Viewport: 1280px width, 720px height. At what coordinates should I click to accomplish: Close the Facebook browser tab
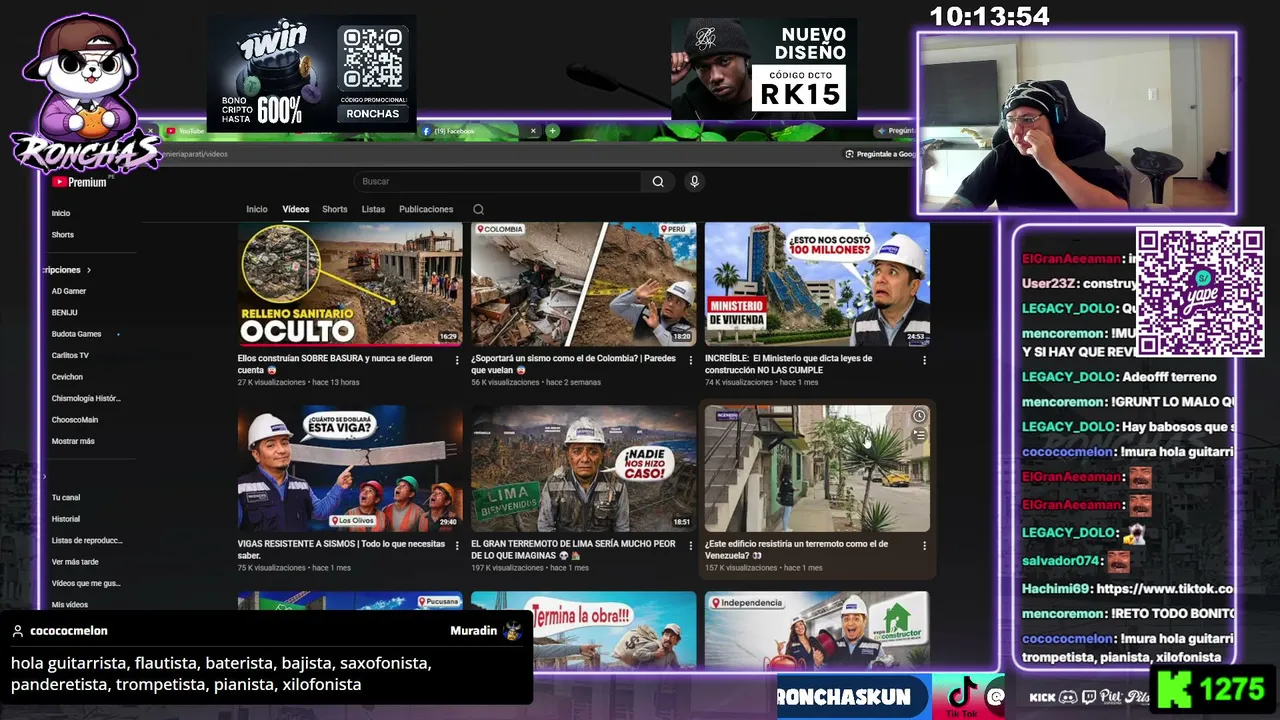point(533,131)
